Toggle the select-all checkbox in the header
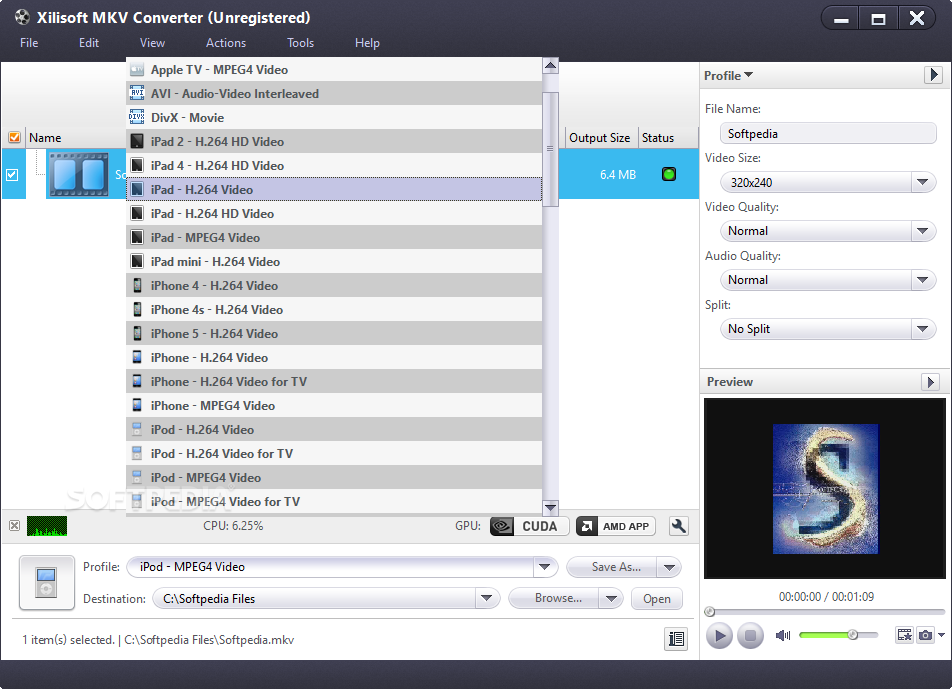Image resolution: width=952 pixels, height=689 pixels. pyautogui.click(x=14, y=138)
